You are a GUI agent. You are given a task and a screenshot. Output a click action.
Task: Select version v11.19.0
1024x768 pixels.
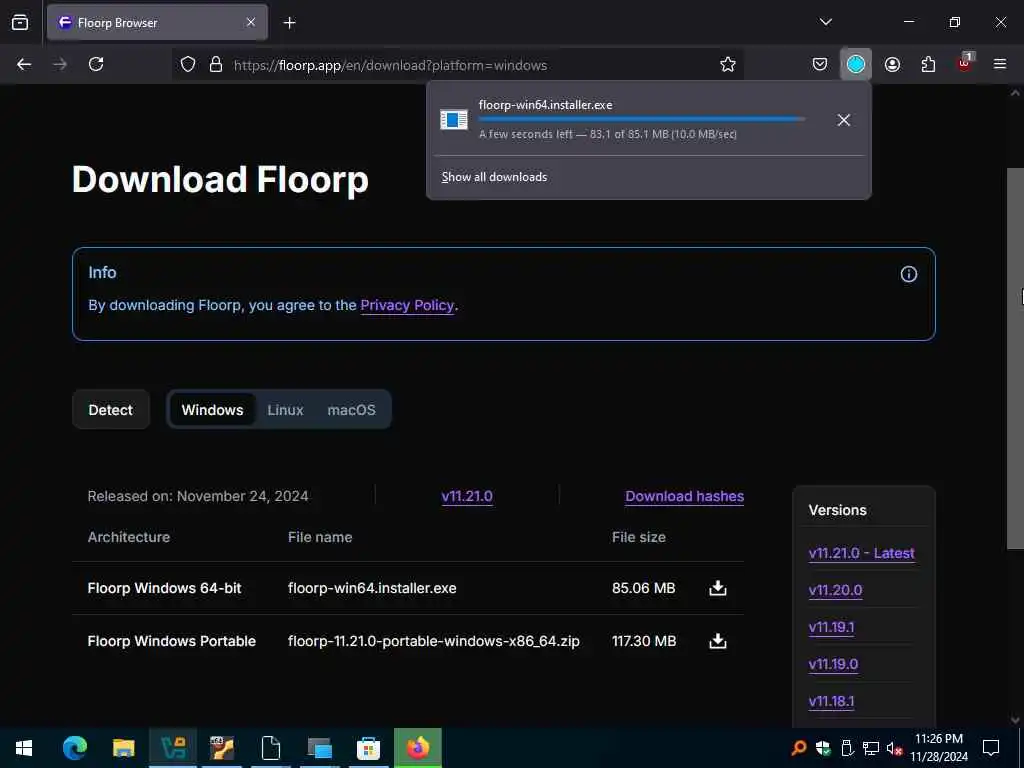(x=833, y=665)
